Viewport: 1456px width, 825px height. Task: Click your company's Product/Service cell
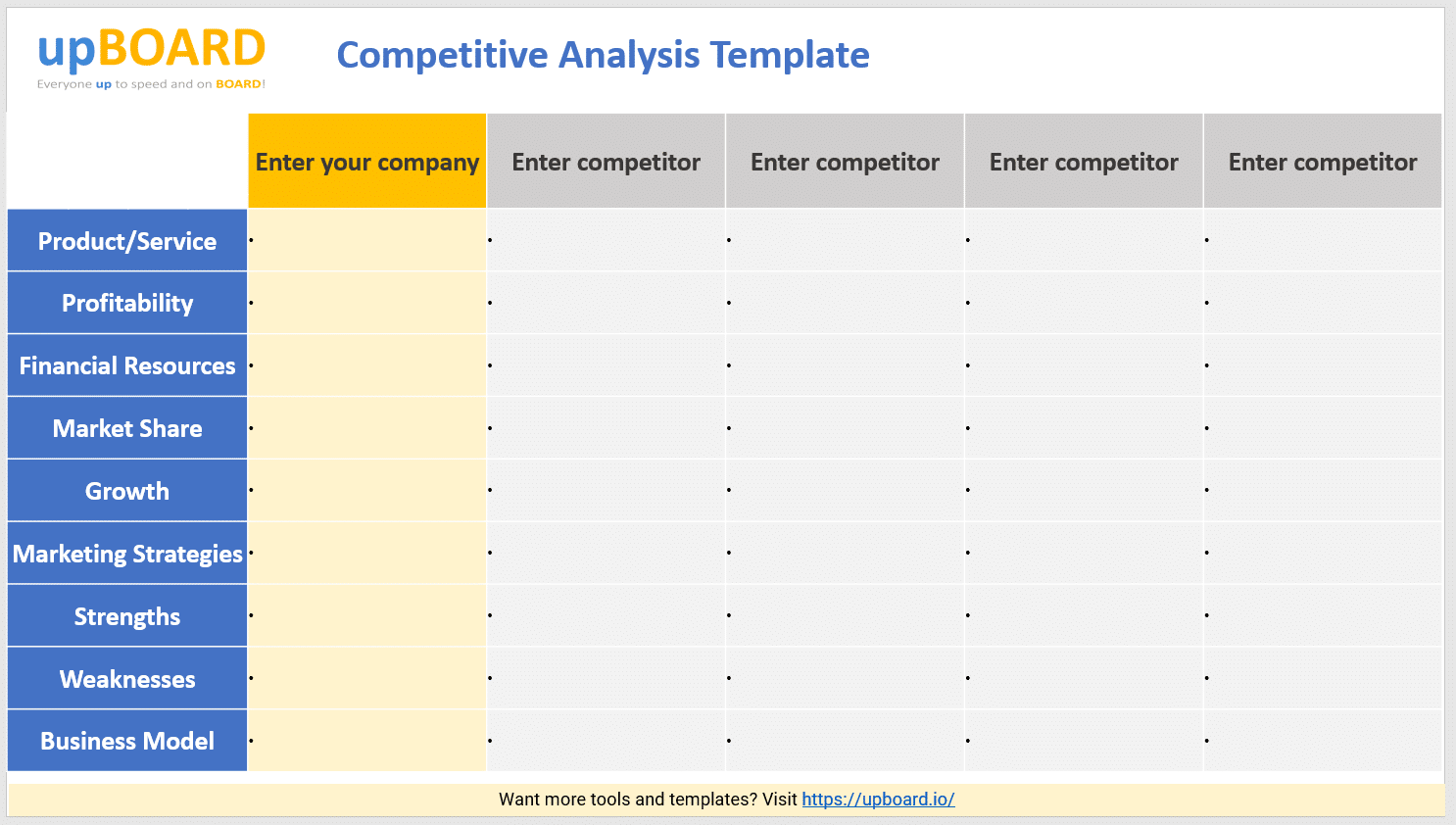(367, 241)
